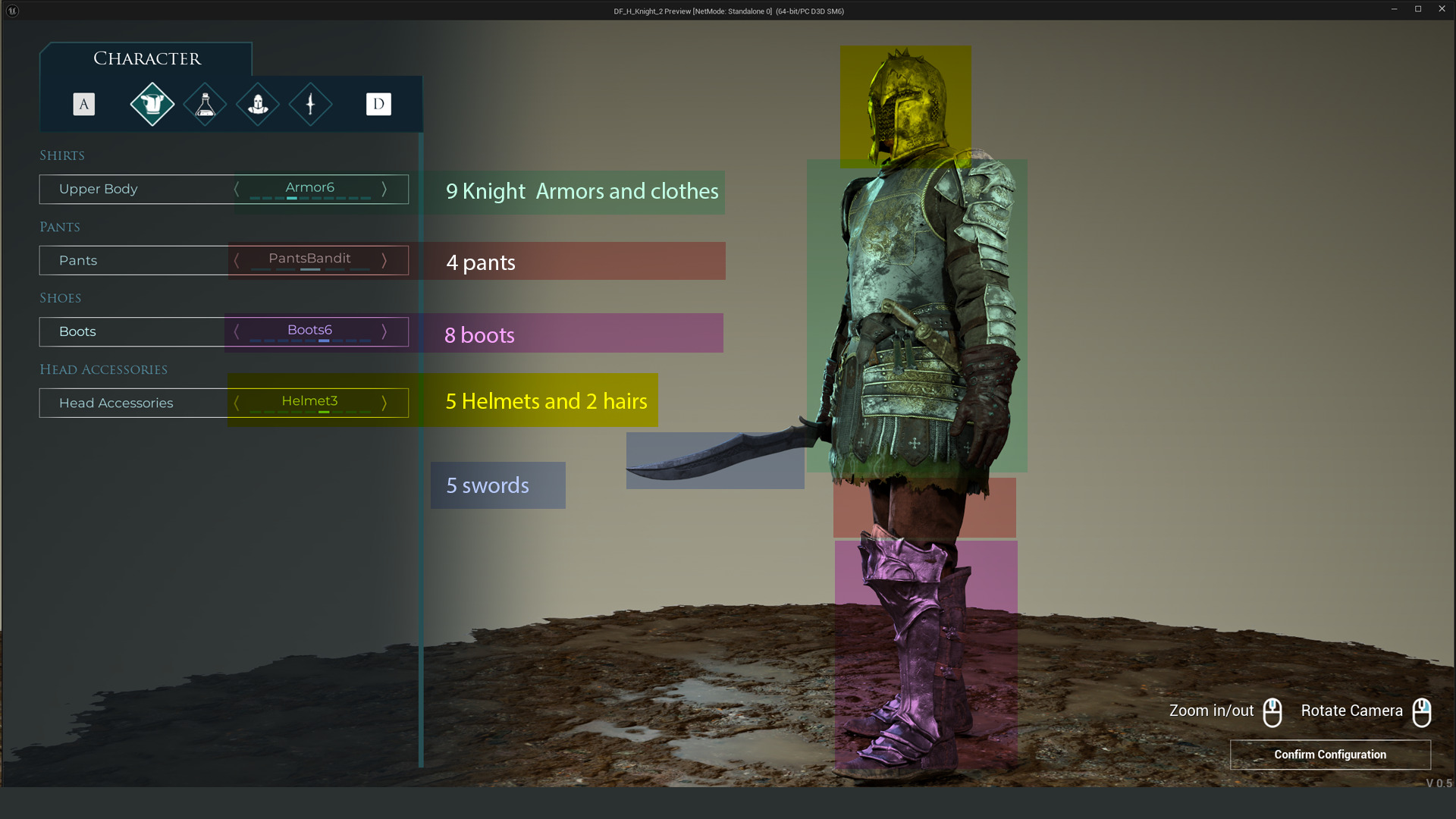
Task: Close the DF_H_Knight_2 Preview window
Action: [x=1442, y=9]
